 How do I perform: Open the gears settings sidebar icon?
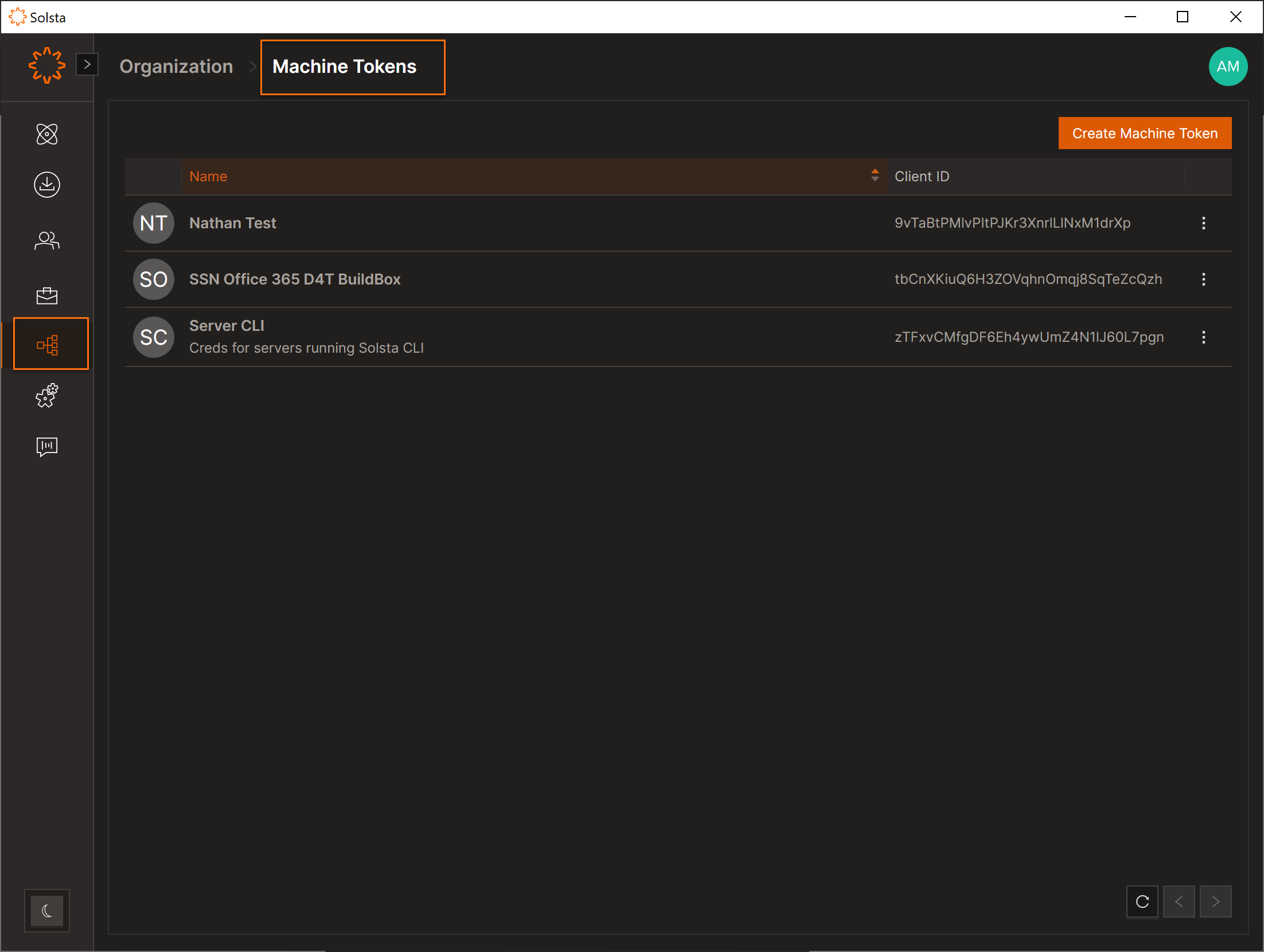coord(47,396)
